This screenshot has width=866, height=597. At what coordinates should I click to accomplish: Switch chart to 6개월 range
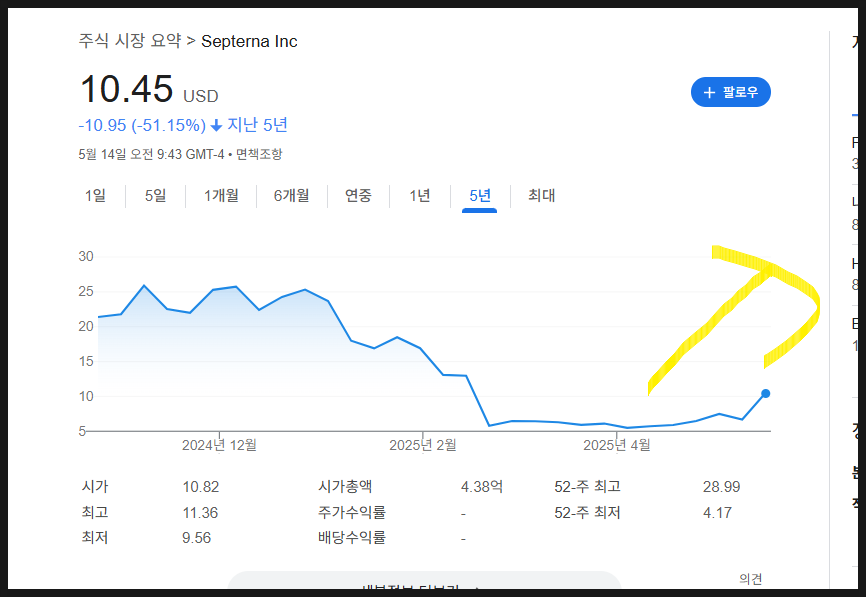coord(292,196)
